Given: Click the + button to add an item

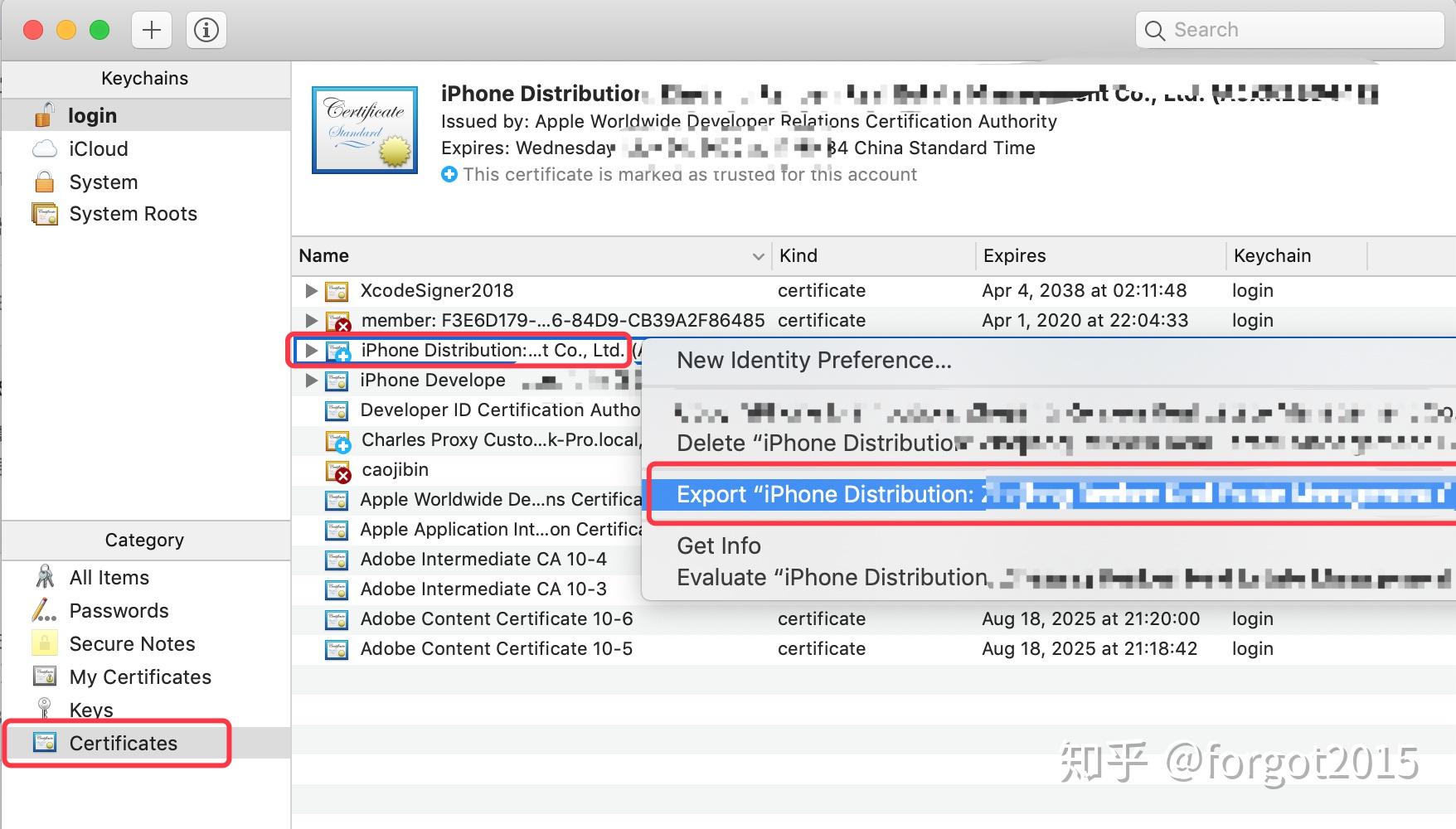Looking at the screenshot, I should (151, 29).
